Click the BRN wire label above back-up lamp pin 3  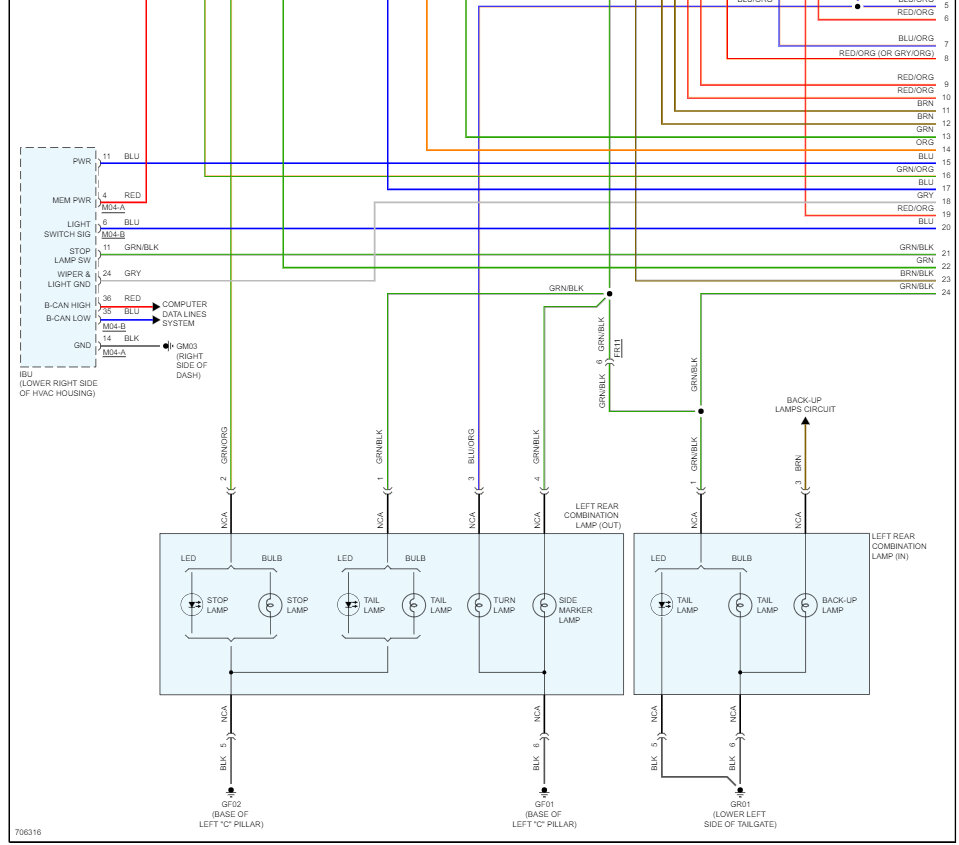point(798,463)
